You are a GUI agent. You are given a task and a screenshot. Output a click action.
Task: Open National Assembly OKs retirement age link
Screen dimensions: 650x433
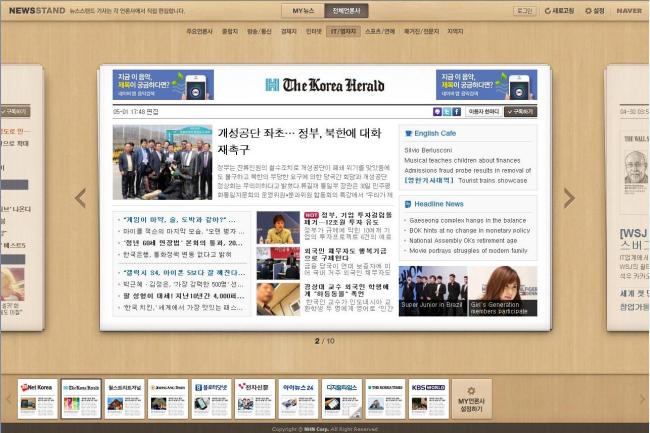point(462,240)
